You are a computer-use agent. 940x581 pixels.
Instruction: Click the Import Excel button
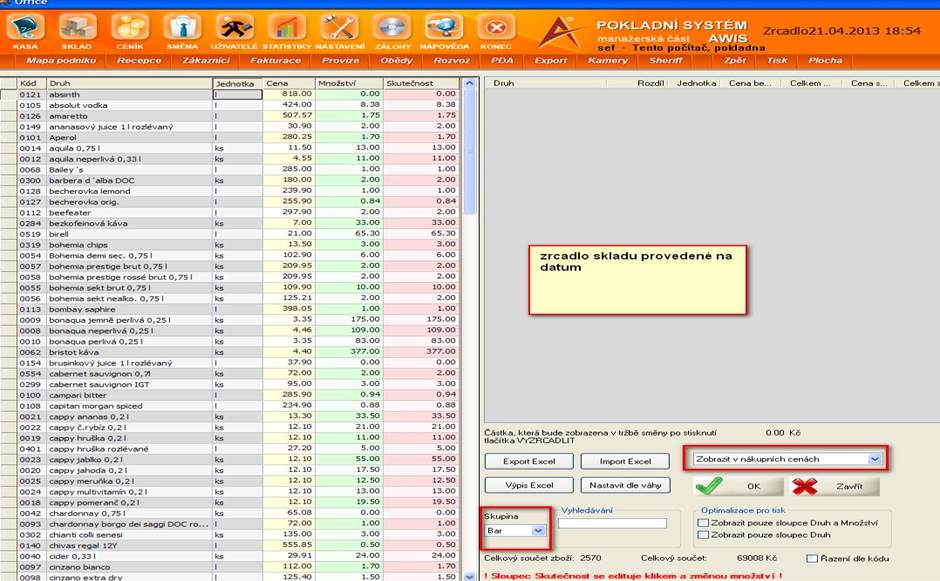coord(625,461)
